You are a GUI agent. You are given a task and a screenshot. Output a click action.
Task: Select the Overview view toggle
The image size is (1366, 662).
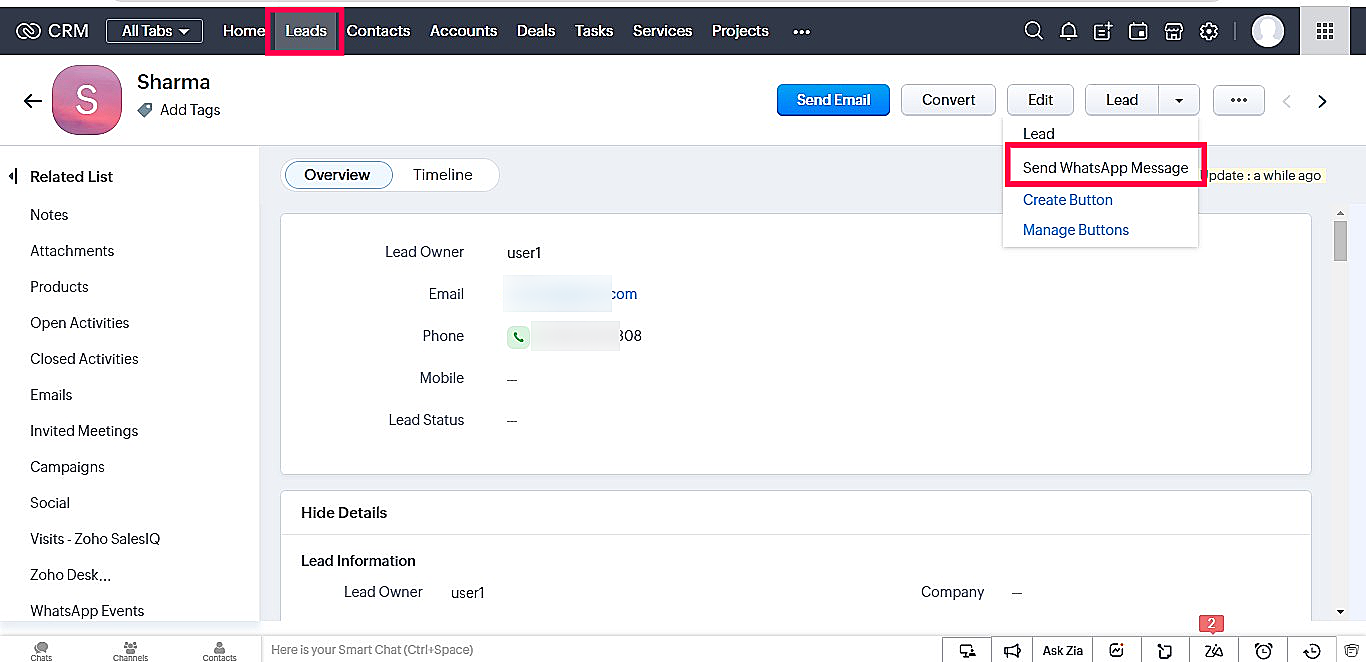pyautogui.click(x=337, y=175)
